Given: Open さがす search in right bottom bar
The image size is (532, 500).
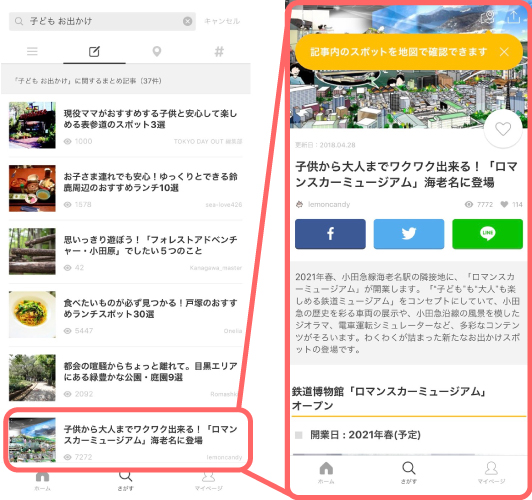Looking at the screenshot, I should [408, 473].
